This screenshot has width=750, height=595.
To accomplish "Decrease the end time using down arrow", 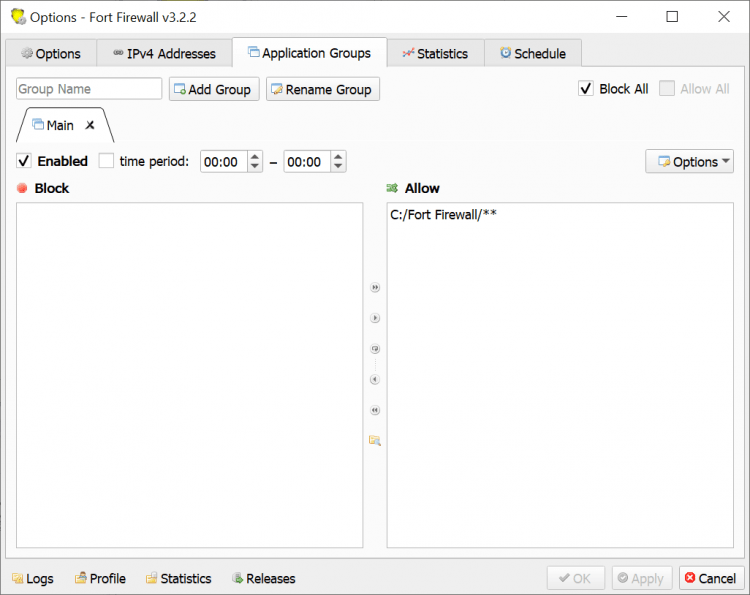I will tap(338, 166).
